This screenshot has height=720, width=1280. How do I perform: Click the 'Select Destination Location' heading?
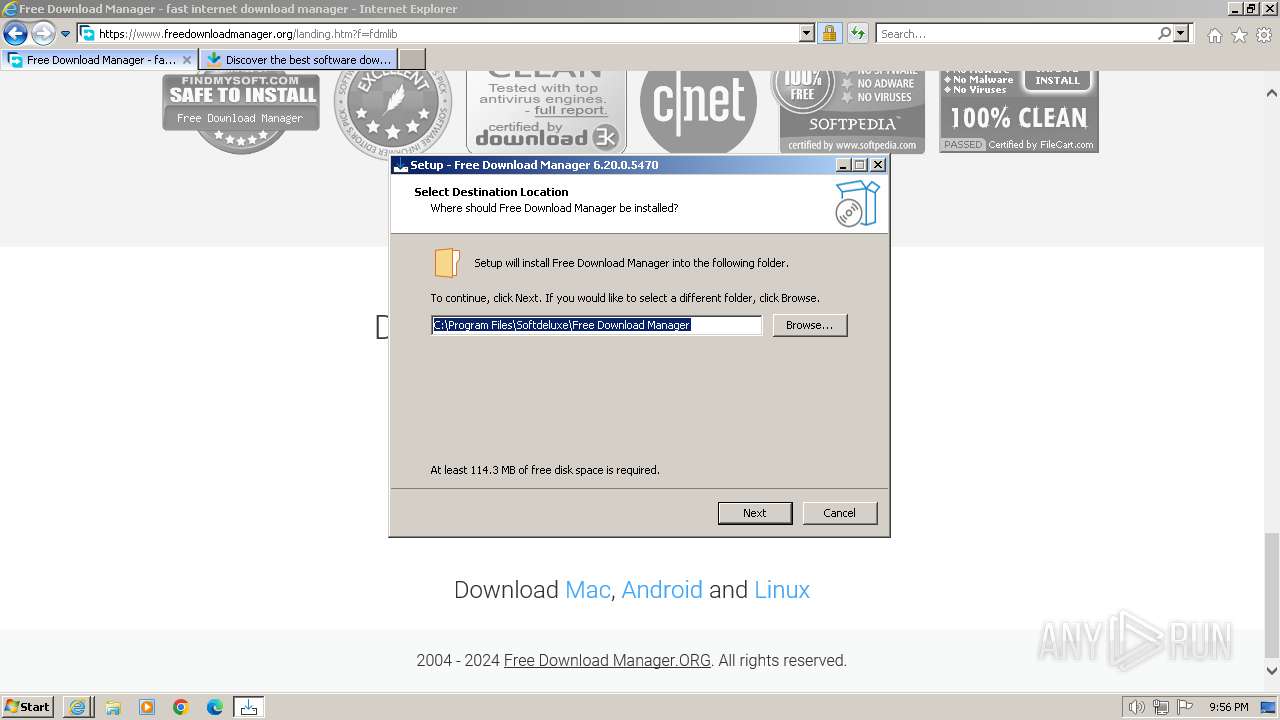(x=491, y=192)
